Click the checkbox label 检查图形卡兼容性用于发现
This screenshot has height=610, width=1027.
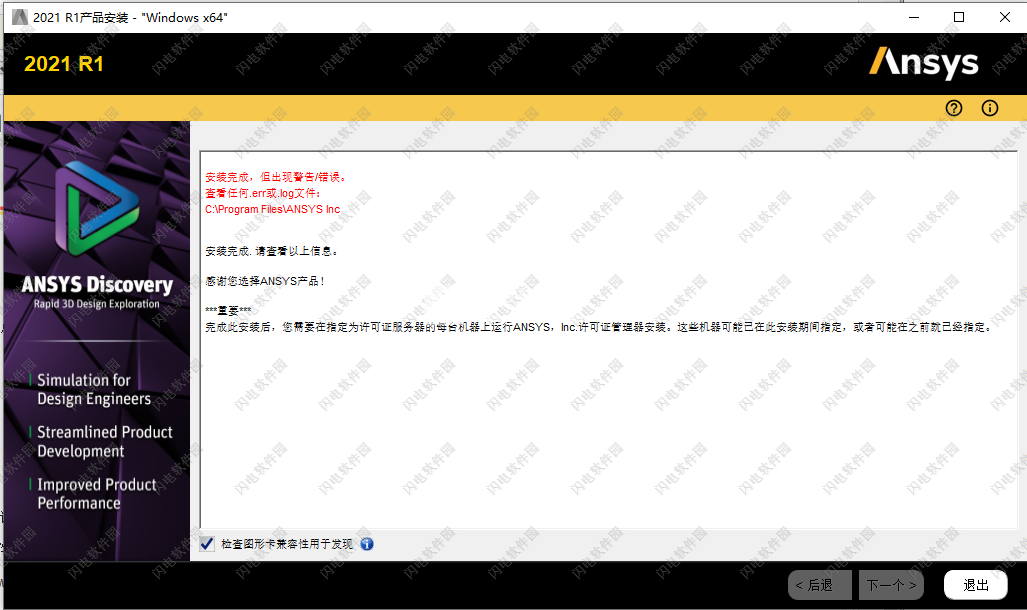tap(287, 544)
